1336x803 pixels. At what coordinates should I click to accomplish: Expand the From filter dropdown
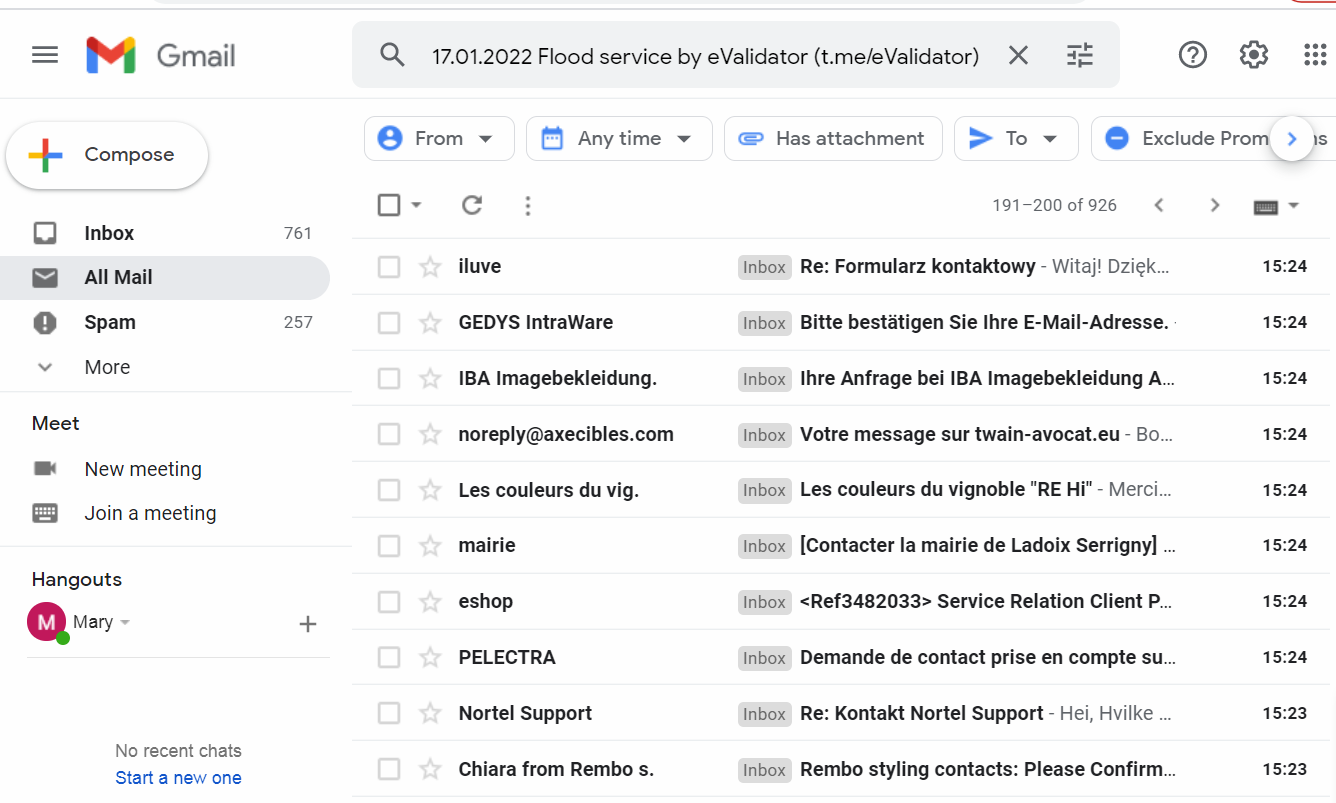point(439,139)
